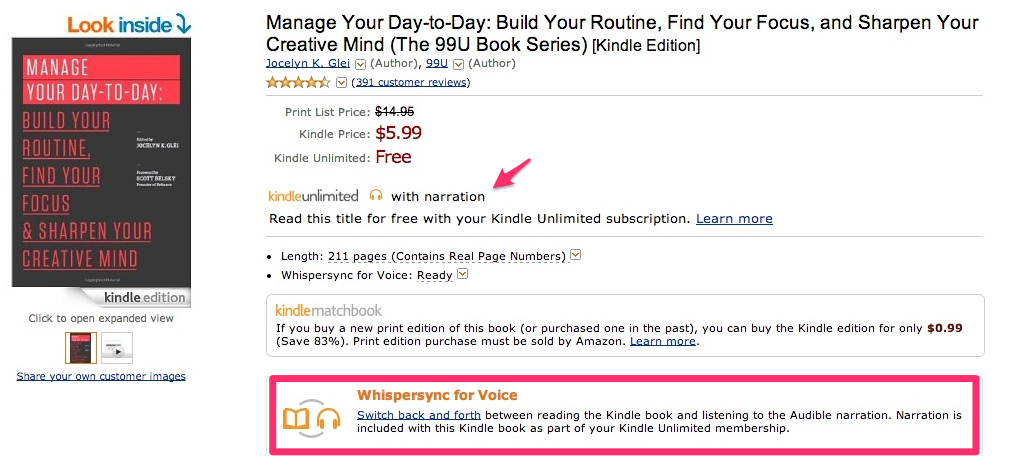Expand Whispersync for Voice Ready arrow

(x=463, y=274)
